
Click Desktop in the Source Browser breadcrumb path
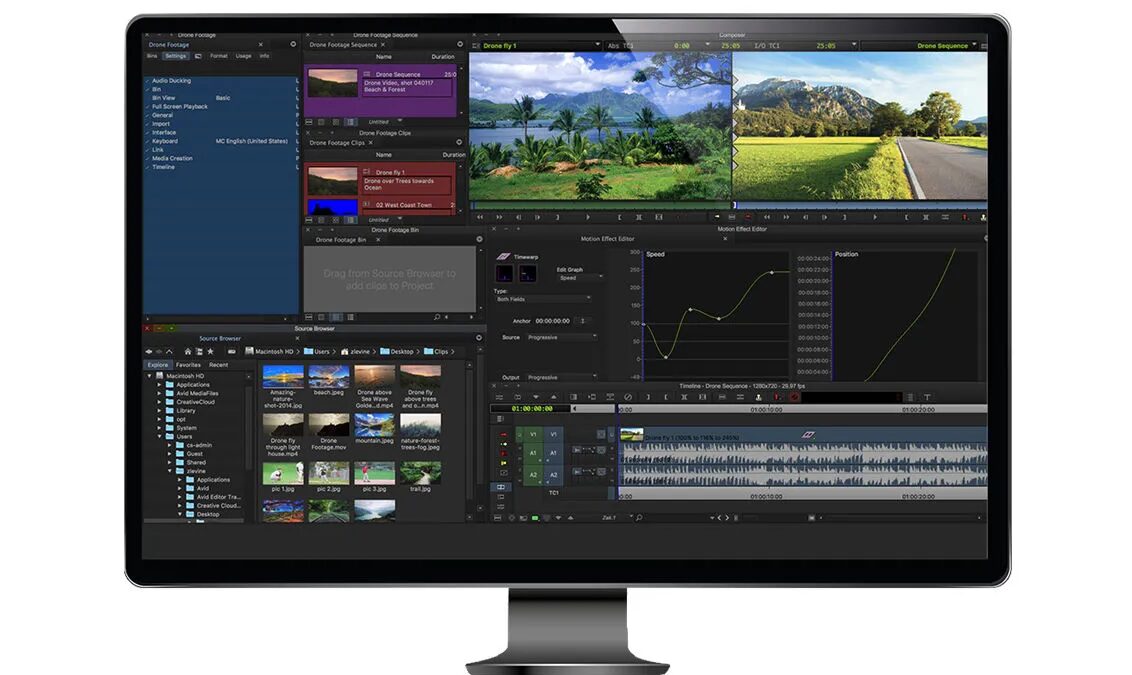[x=402, y=352]
